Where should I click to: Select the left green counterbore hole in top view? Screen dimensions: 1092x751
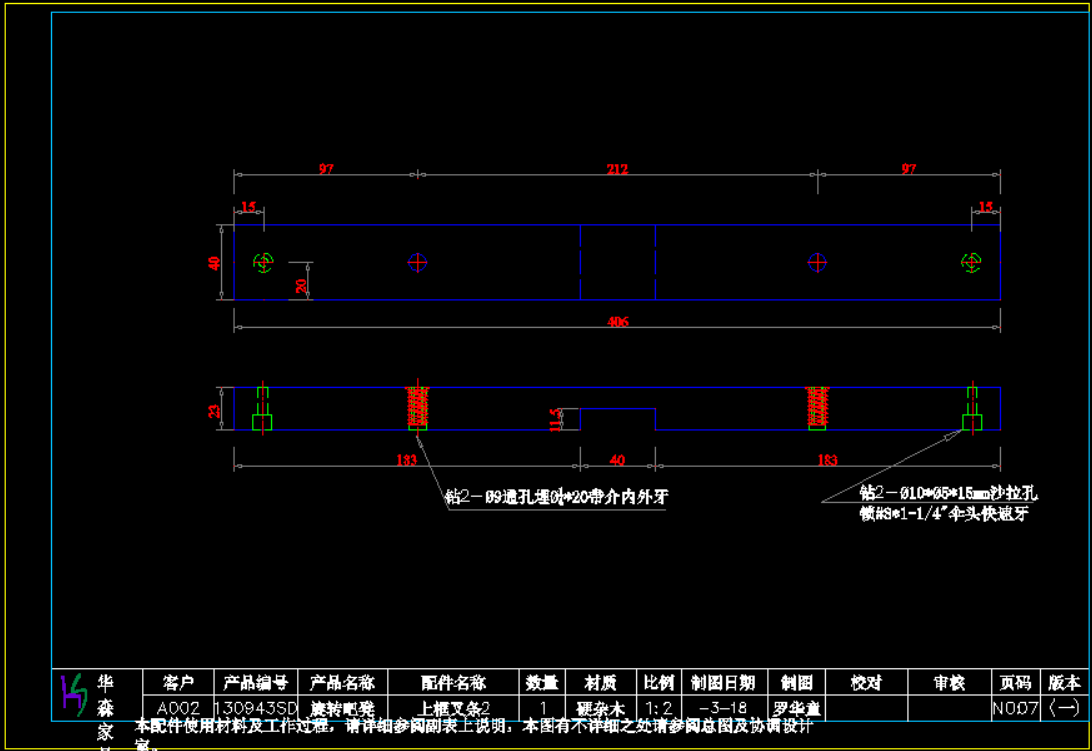click(x=263, y=262)
